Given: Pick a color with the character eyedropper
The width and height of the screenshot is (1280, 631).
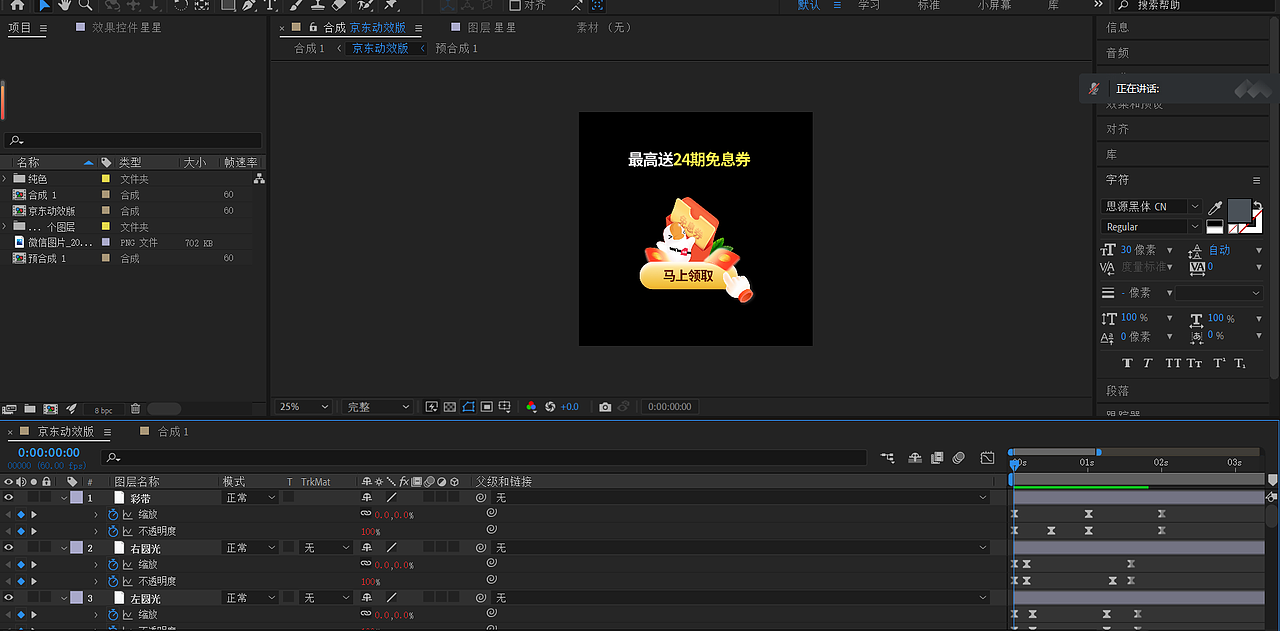Looking at the screenshot, I should pyautogui.click(x=1215, y=207).
